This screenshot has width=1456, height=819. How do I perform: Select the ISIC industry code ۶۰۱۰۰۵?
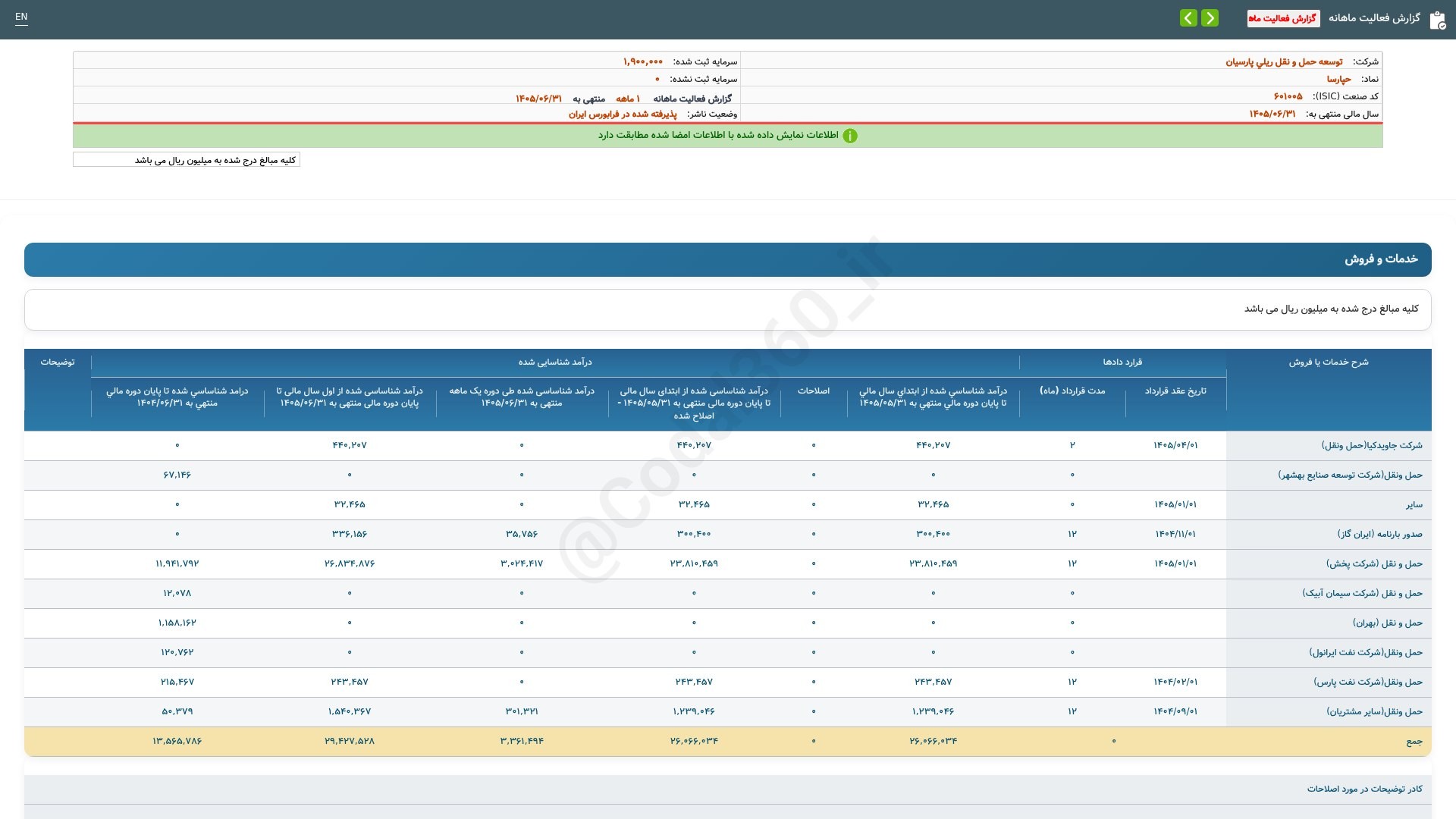pos(1288,96)
